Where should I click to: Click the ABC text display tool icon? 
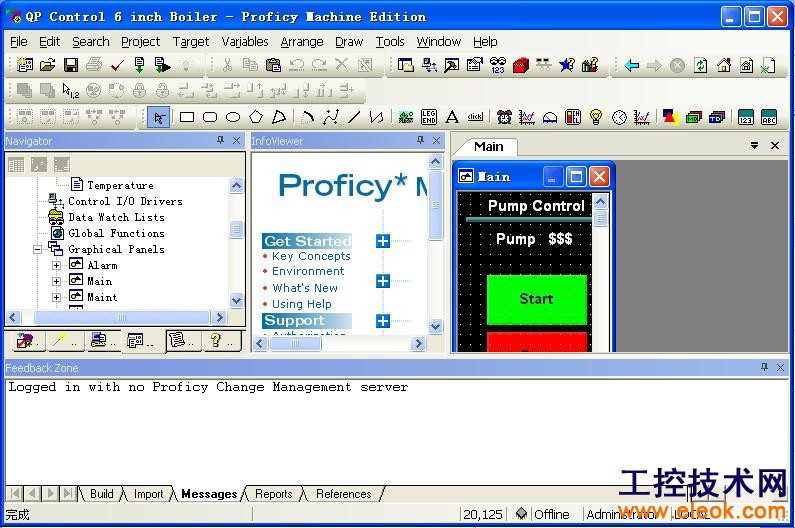pos(769,117)
